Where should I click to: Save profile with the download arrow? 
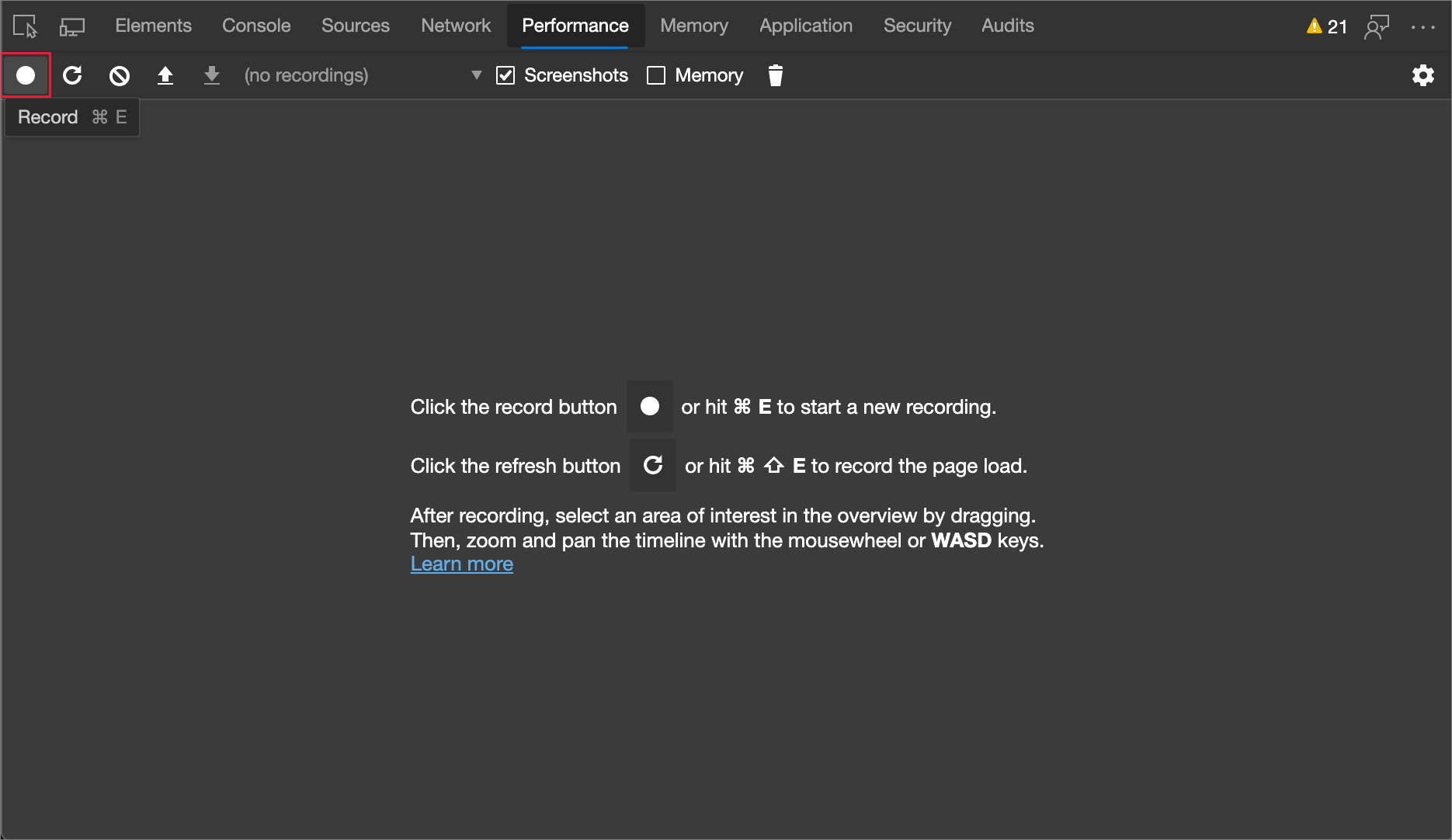tap(212, 75)
